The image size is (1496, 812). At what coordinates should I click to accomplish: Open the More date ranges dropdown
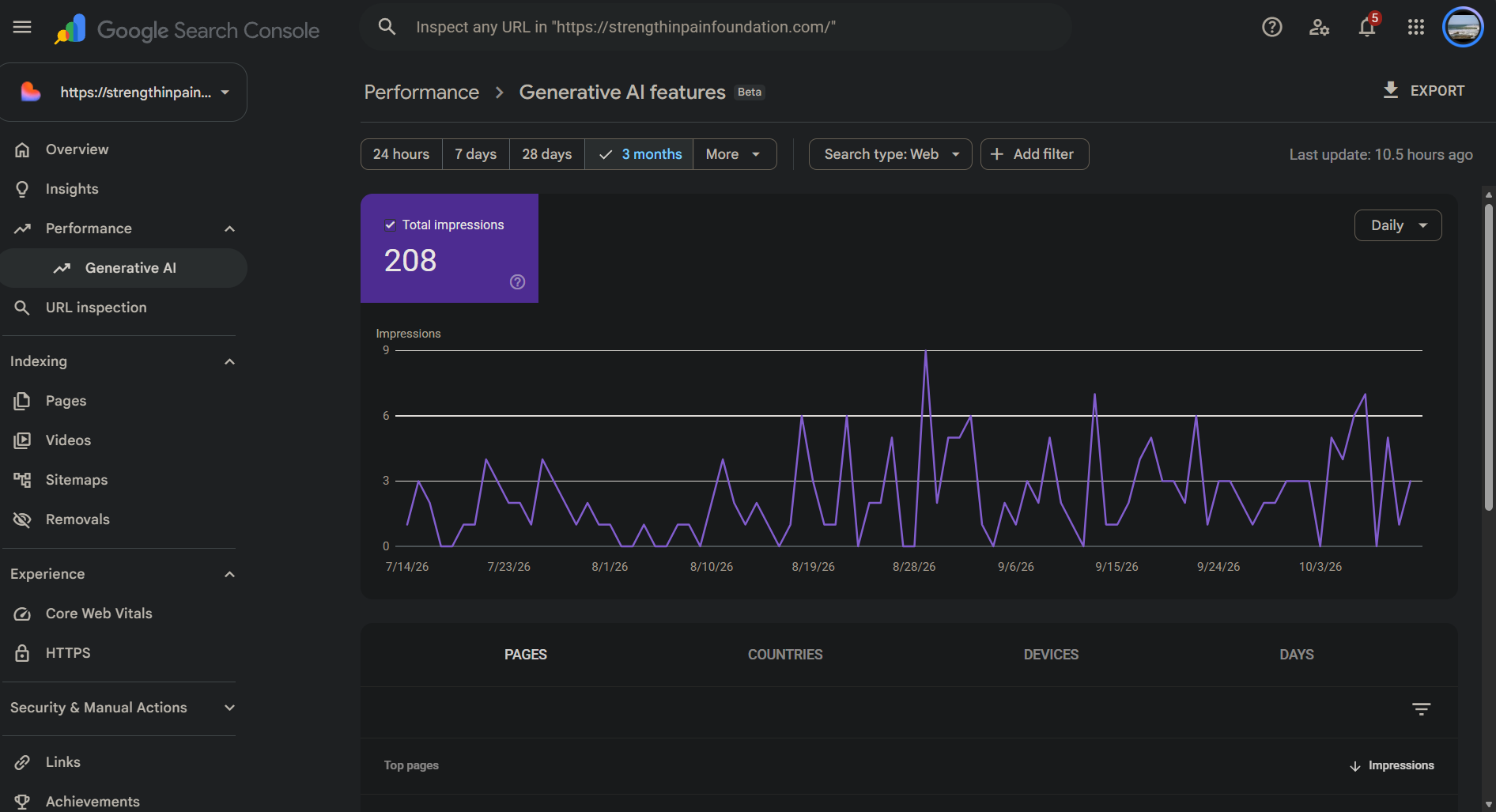(735, 154)
